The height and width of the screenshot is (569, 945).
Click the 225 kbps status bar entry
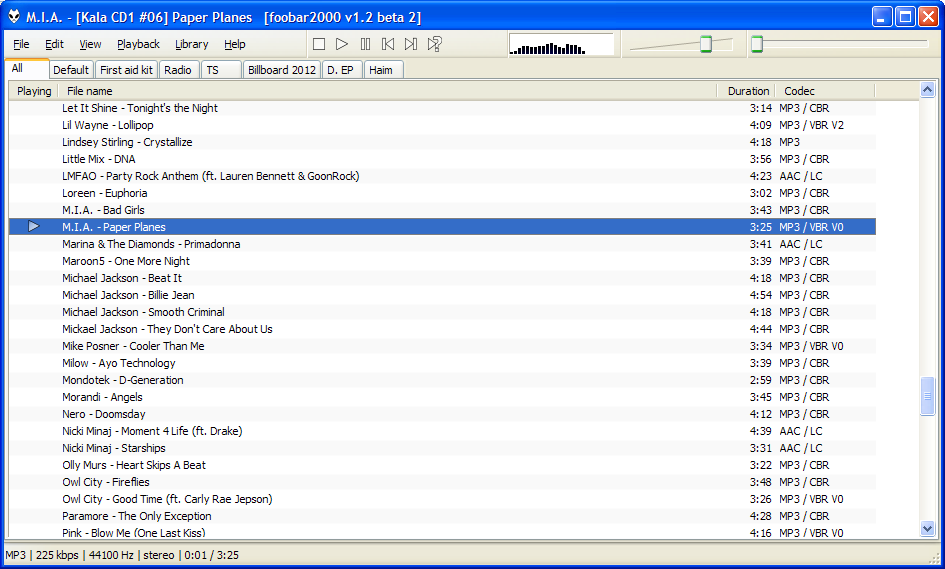[57, 555]
